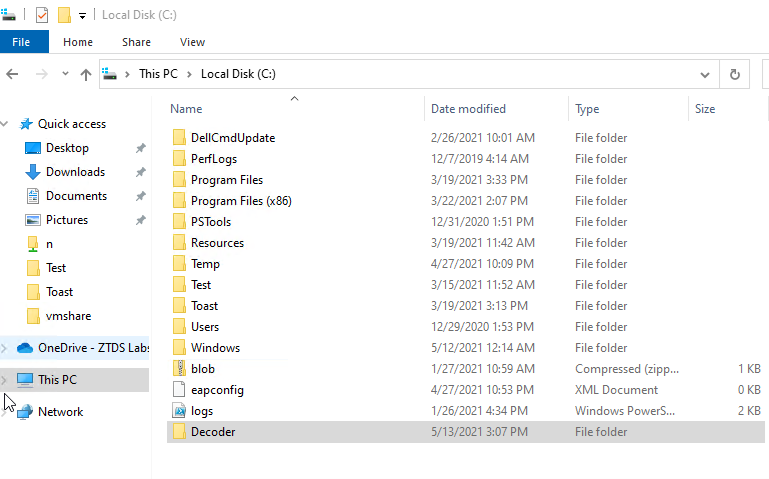
Task: Click the pin icon next to Documents
Action: pyautogui.click(x=141, y=196)
